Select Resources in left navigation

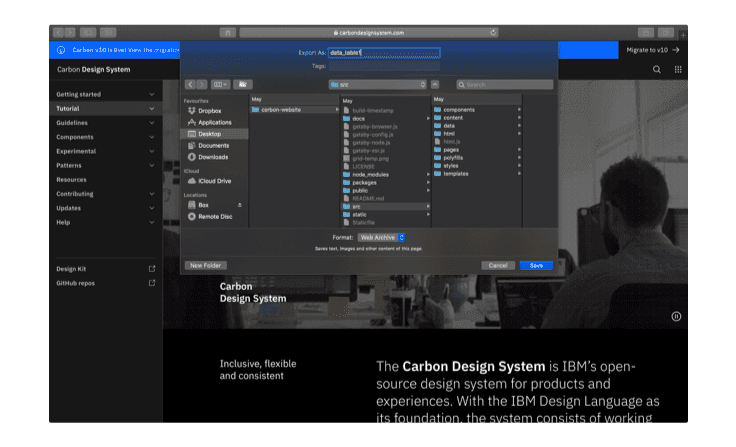[72, 180]
